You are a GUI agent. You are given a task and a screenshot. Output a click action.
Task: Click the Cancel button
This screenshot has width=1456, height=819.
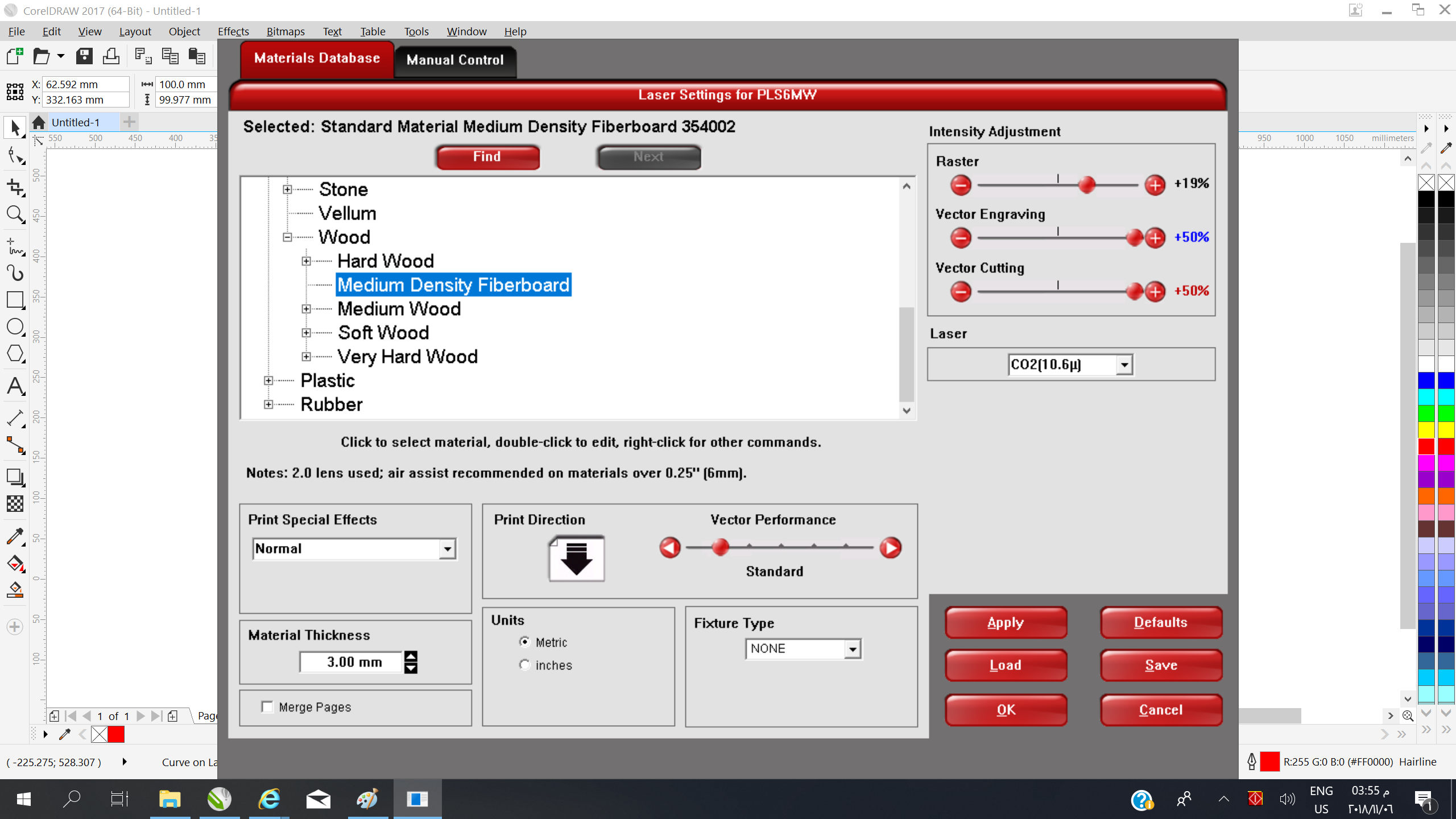(x=1161, y=710)
